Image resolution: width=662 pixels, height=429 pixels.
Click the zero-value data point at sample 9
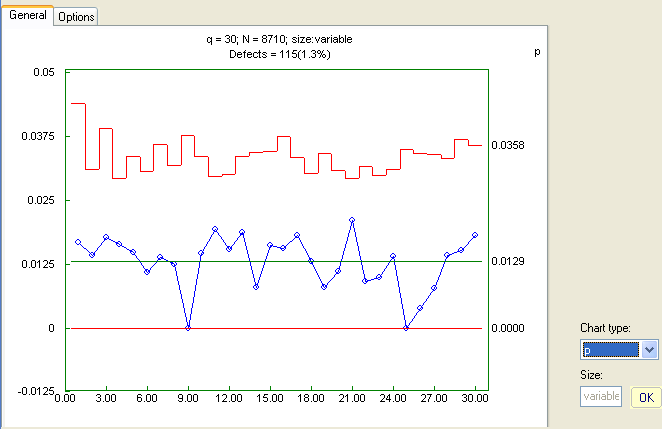188,328
